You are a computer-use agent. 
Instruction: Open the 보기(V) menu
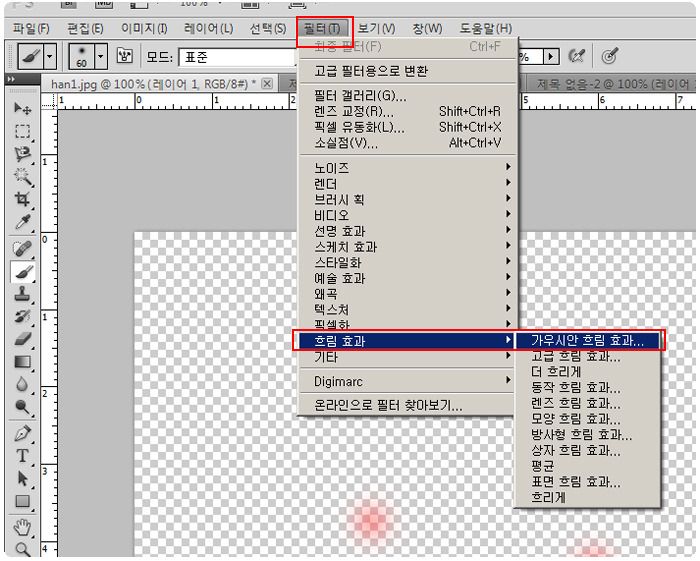(x=376, y=29)
